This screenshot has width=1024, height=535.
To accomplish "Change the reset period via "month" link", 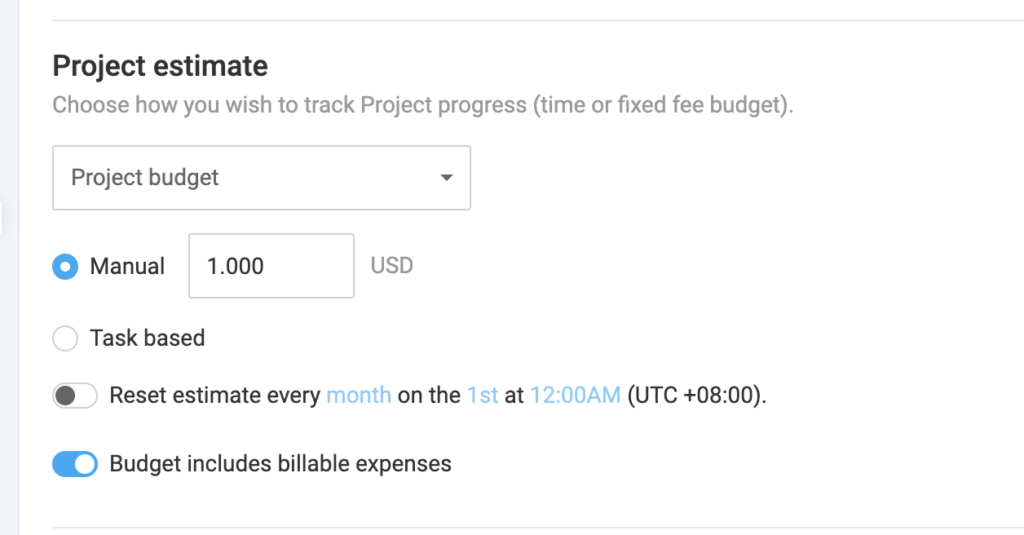I will [x=358, y=395].
